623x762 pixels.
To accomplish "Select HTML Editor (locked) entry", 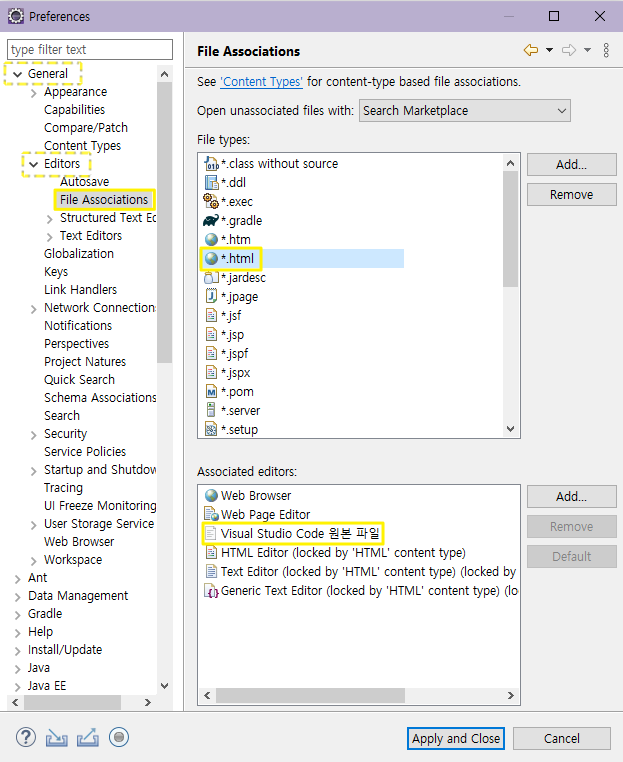I will point(343,553).
